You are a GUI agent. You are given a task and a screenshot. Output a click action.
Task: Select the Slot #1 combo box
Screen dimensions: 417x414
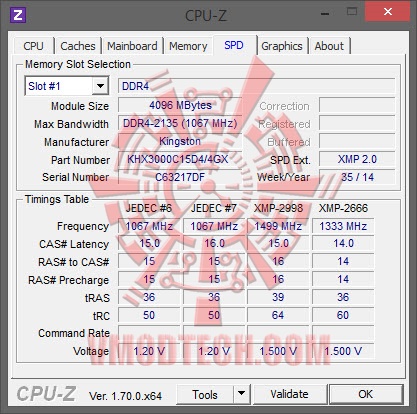pyautogui.click(x=67, y=86)
